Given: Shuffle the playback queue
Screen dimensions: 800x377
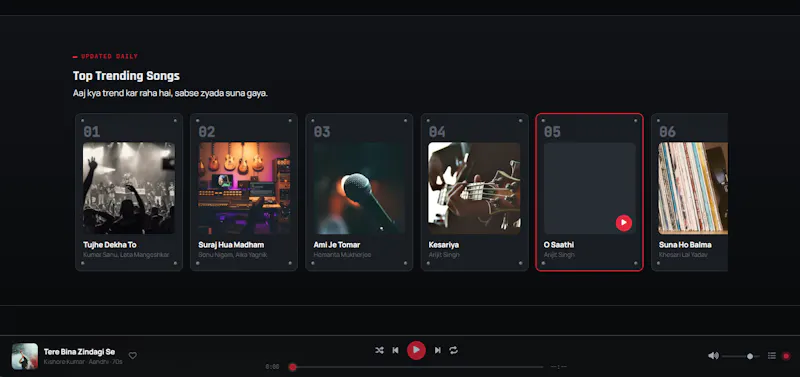Looking at the screenshot, I should pos(379,350).
